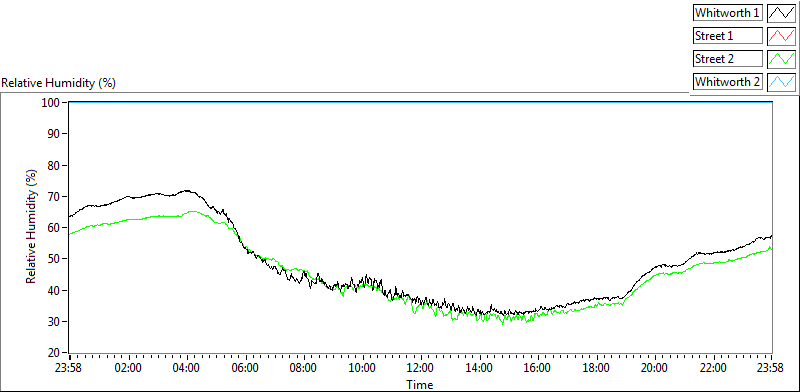Click the leftmost 23:58 time label

point(69,369)
